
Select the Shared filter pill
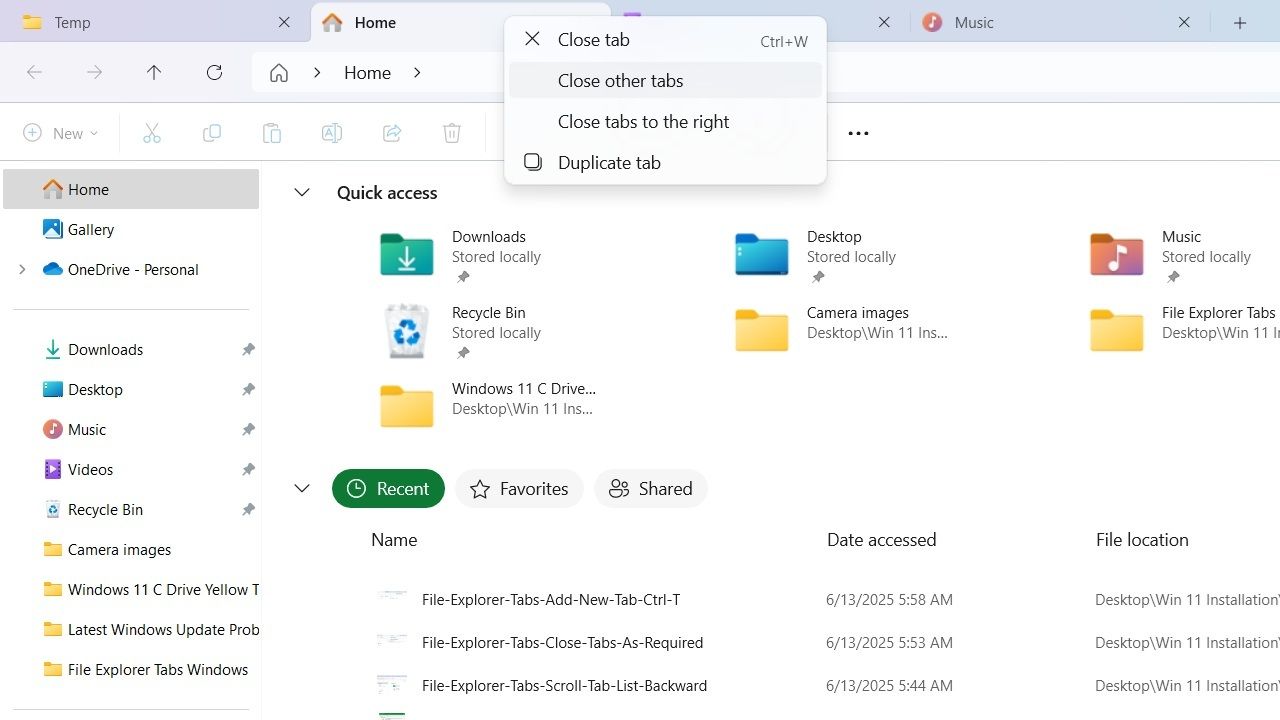pos(651,488)
